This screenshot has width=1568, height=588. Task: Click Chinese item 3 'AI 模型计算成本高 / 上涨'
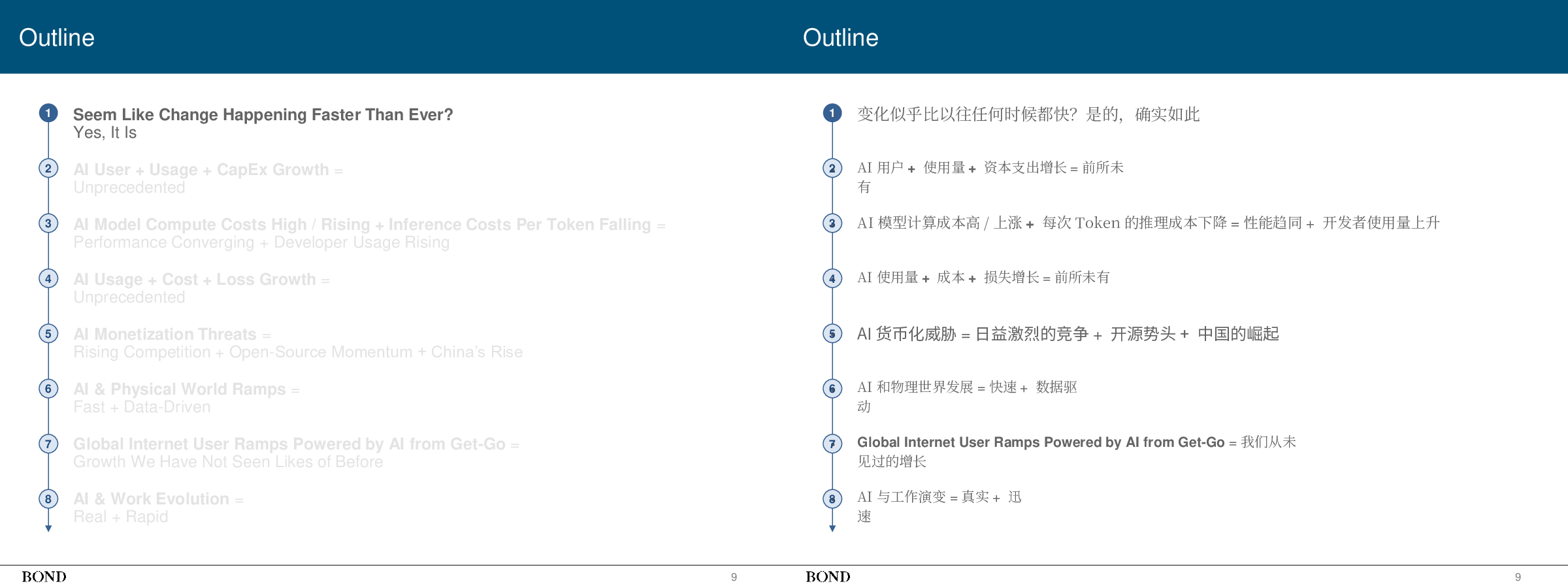click(939, 223)
